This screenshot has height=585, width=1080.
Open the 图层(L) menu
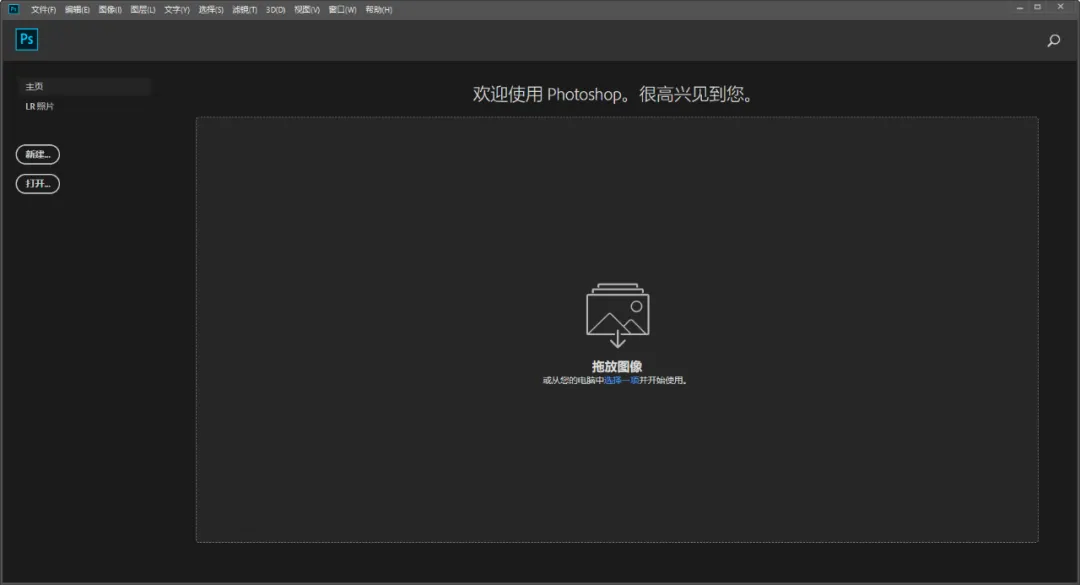pyautogui.click(x=143, y=10)
